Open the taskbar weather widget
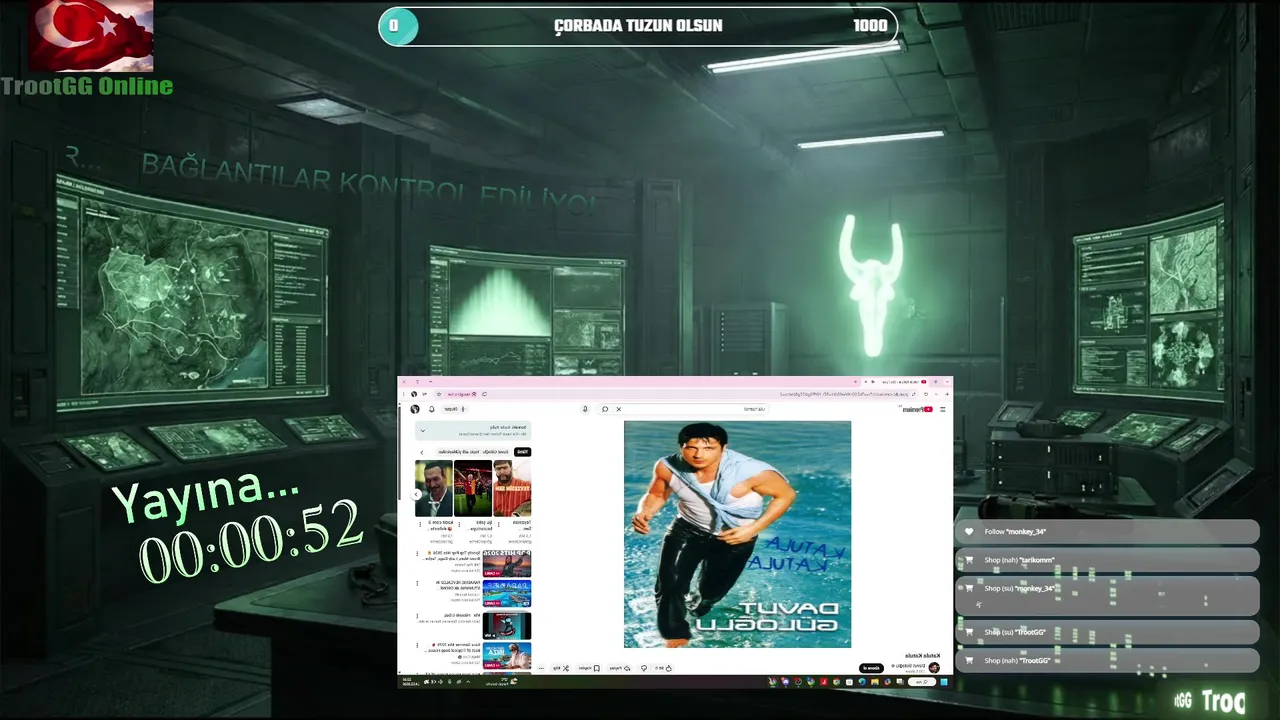The height and width of the screenshot is (720, 1280). [502, 682]
